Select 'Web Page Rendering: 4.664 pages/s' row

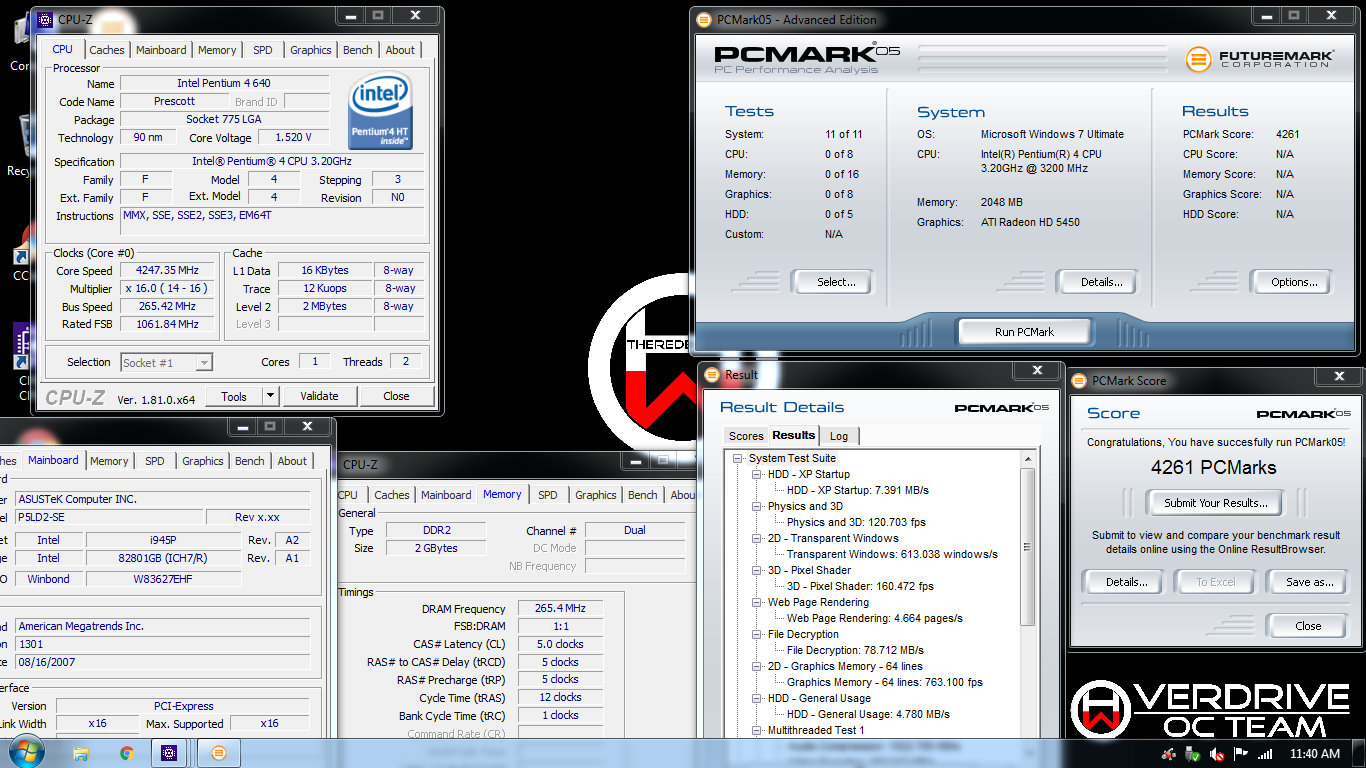875,618
